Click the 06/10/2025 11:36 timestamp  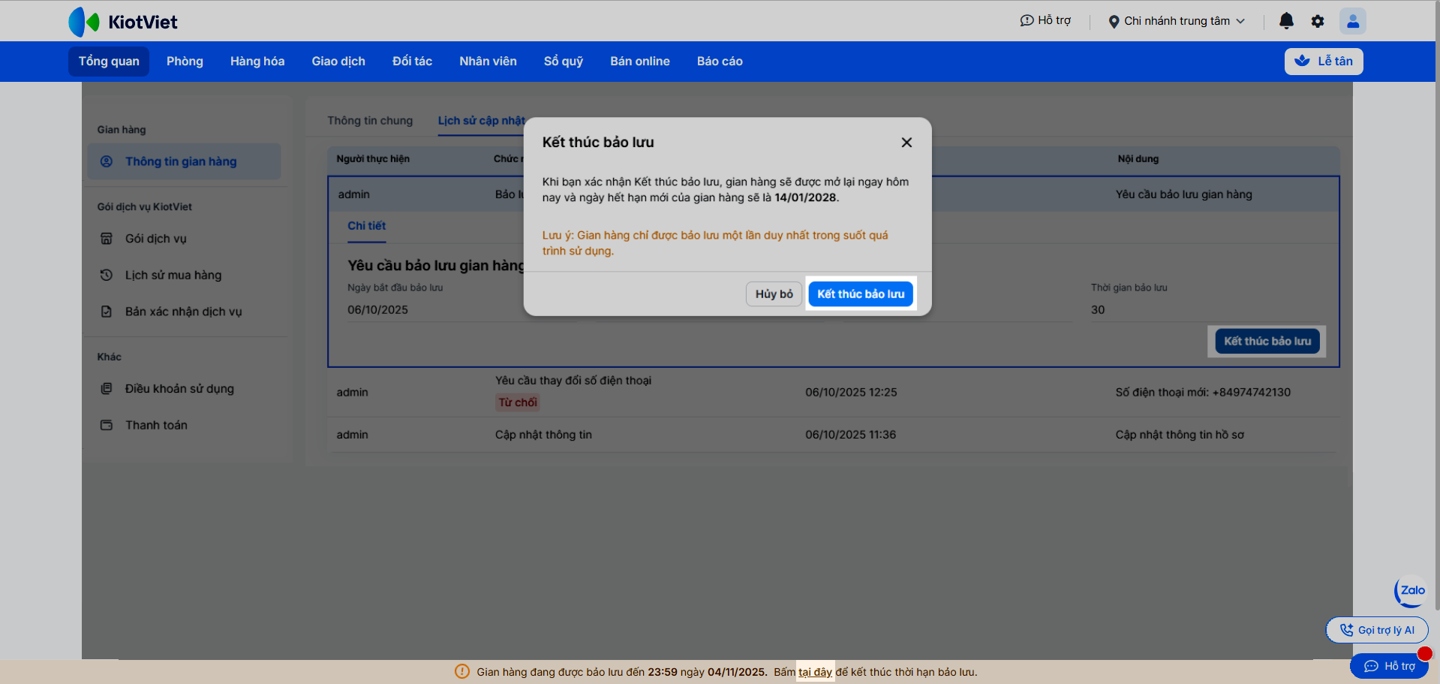[x=851, y=435]
